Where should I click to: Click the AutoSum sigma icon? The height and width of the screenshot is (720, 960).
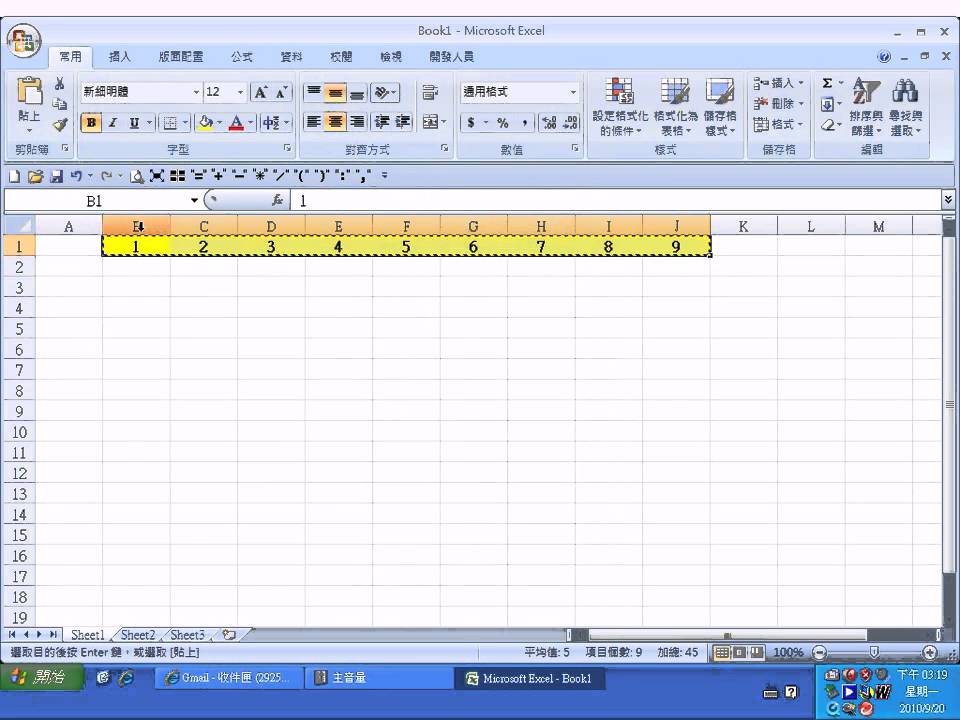(x=827, y=83)
